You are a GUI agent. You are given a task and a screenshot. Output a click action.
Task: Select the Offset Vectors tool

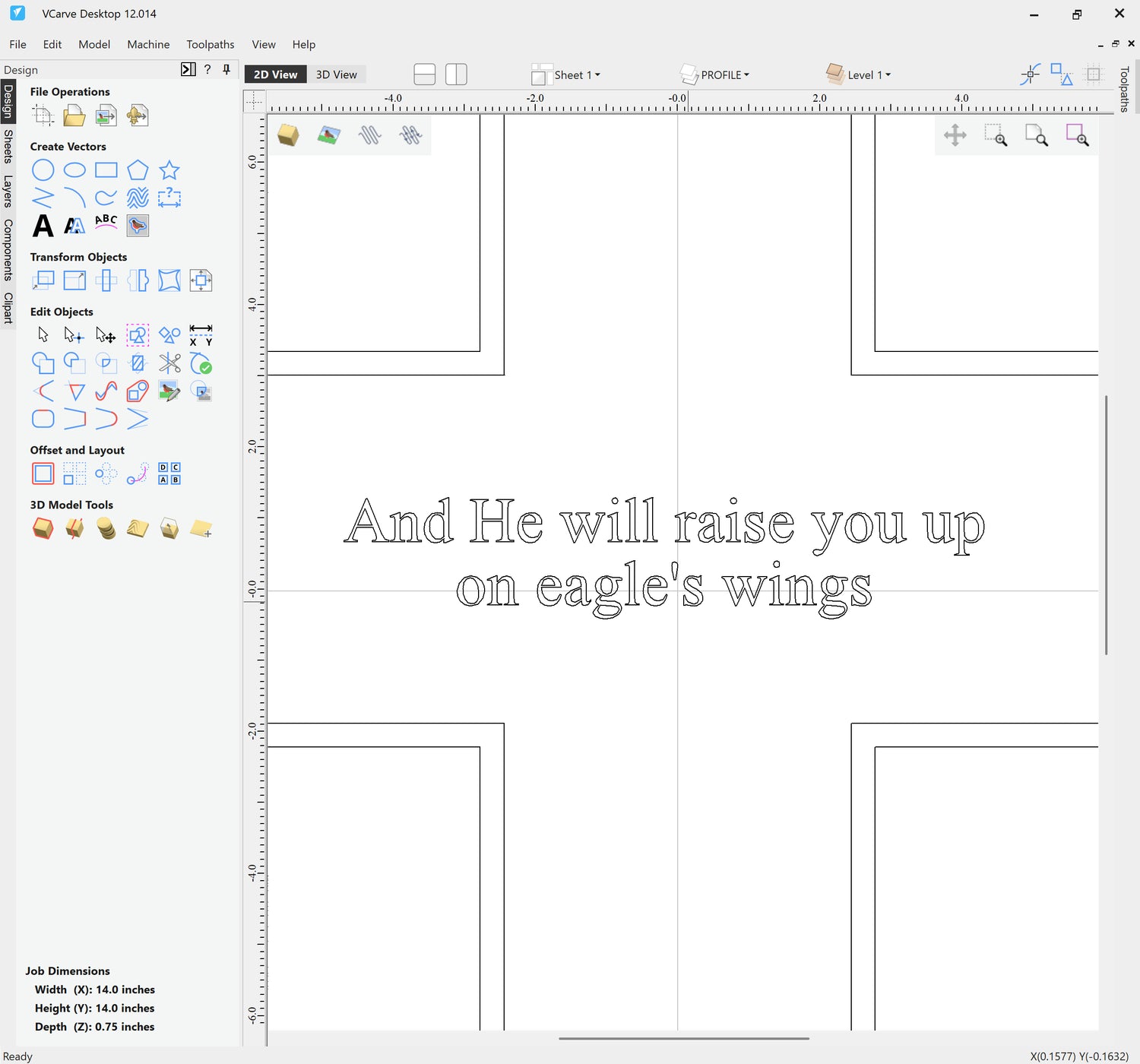[43, 473]
